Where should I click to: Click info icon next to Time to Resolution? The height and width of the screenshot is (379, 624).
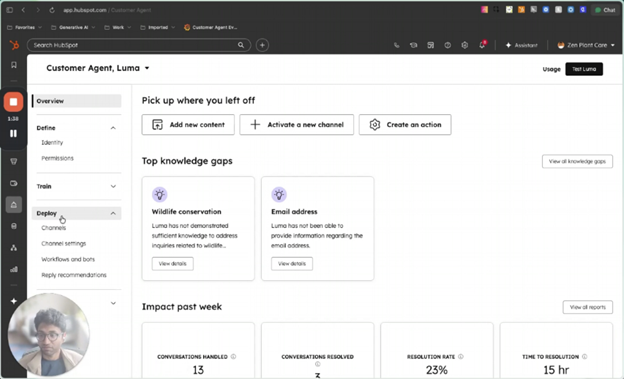tap(585, 356)
